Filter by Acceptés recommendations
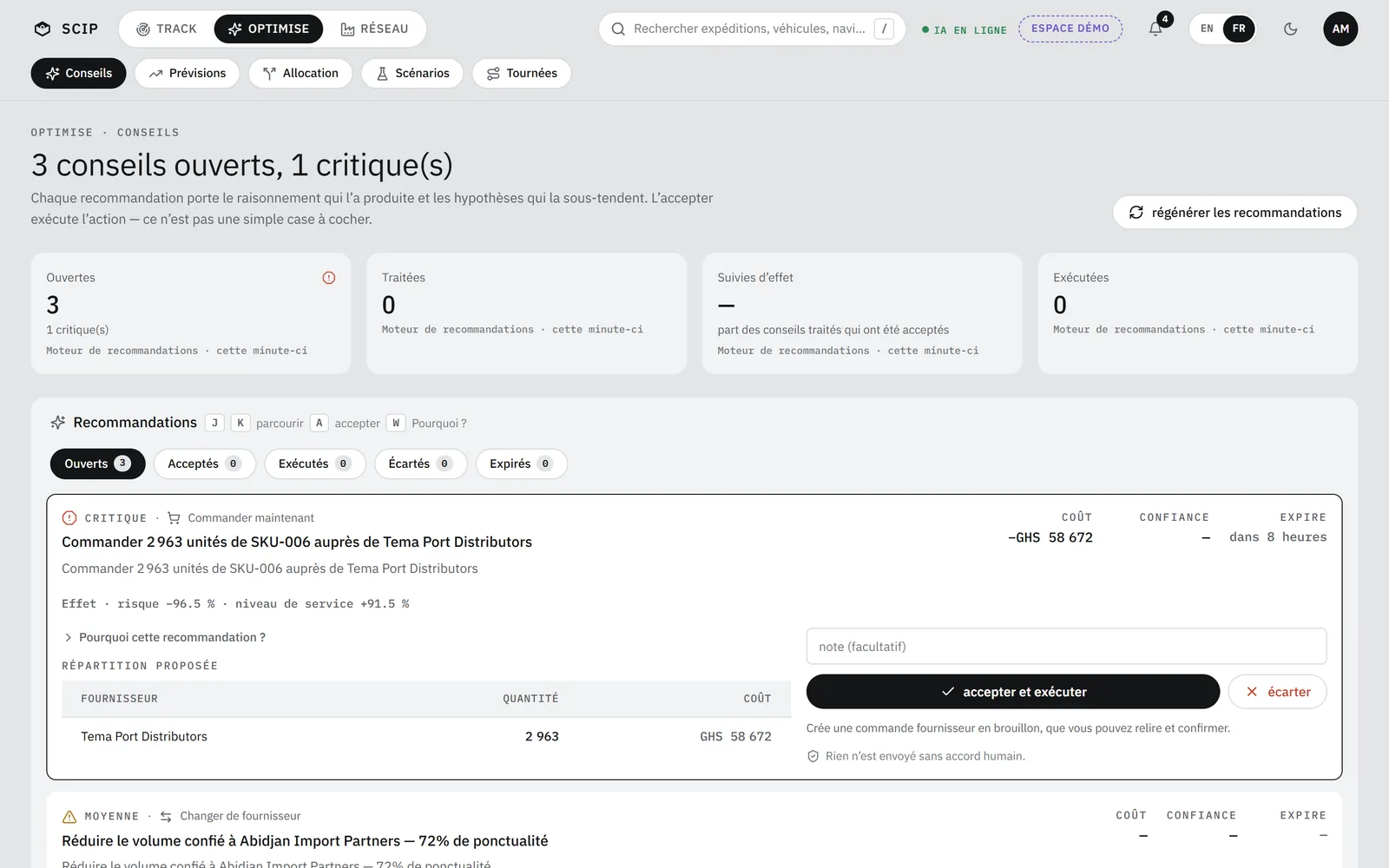This screenshot has width=1389, height=868. coord(205,464)
